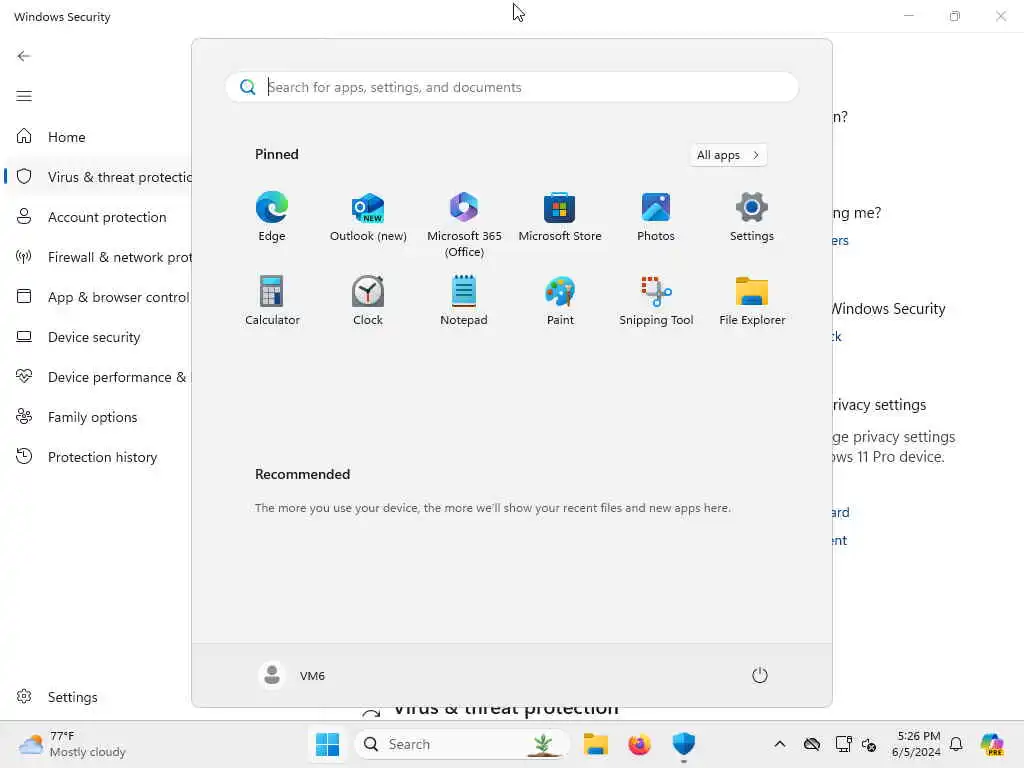Screen dimensions: 1024x768
Task: Click the Windows Start button on taskbar
Action: coord(327,744)
